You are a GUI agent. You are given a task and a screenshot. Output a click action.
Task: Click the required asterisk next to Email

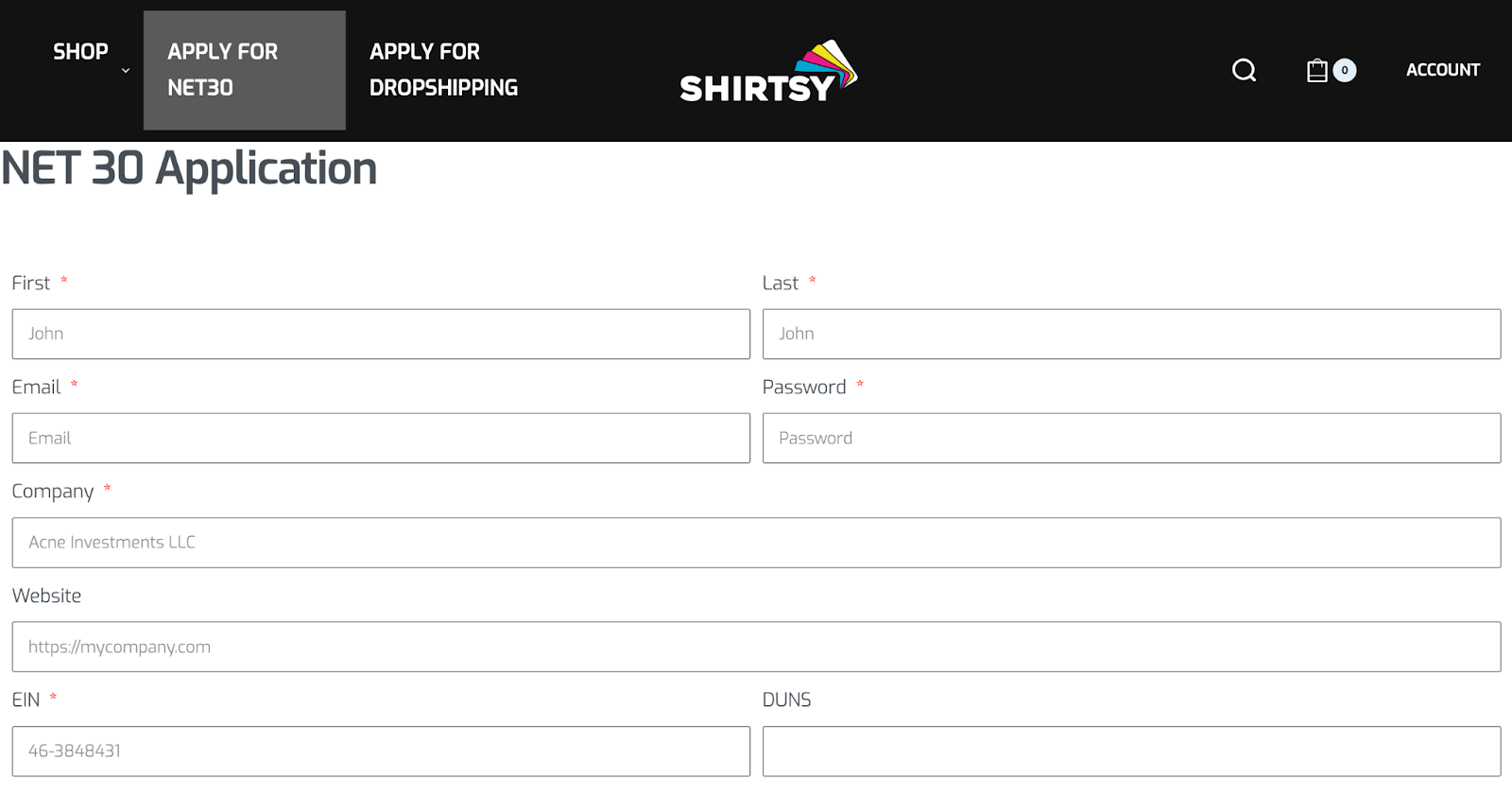click(77, 386)
